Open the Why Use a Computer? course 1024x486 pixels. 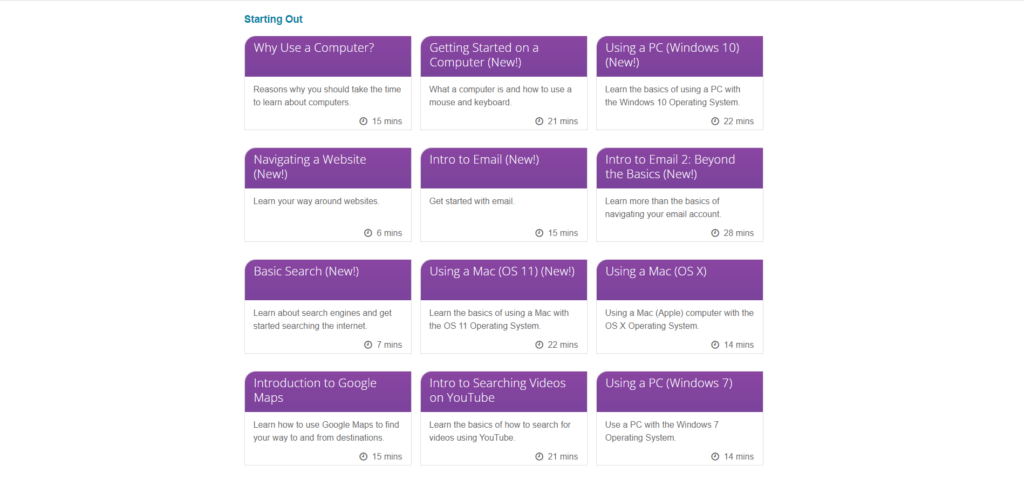click(314, 48)
